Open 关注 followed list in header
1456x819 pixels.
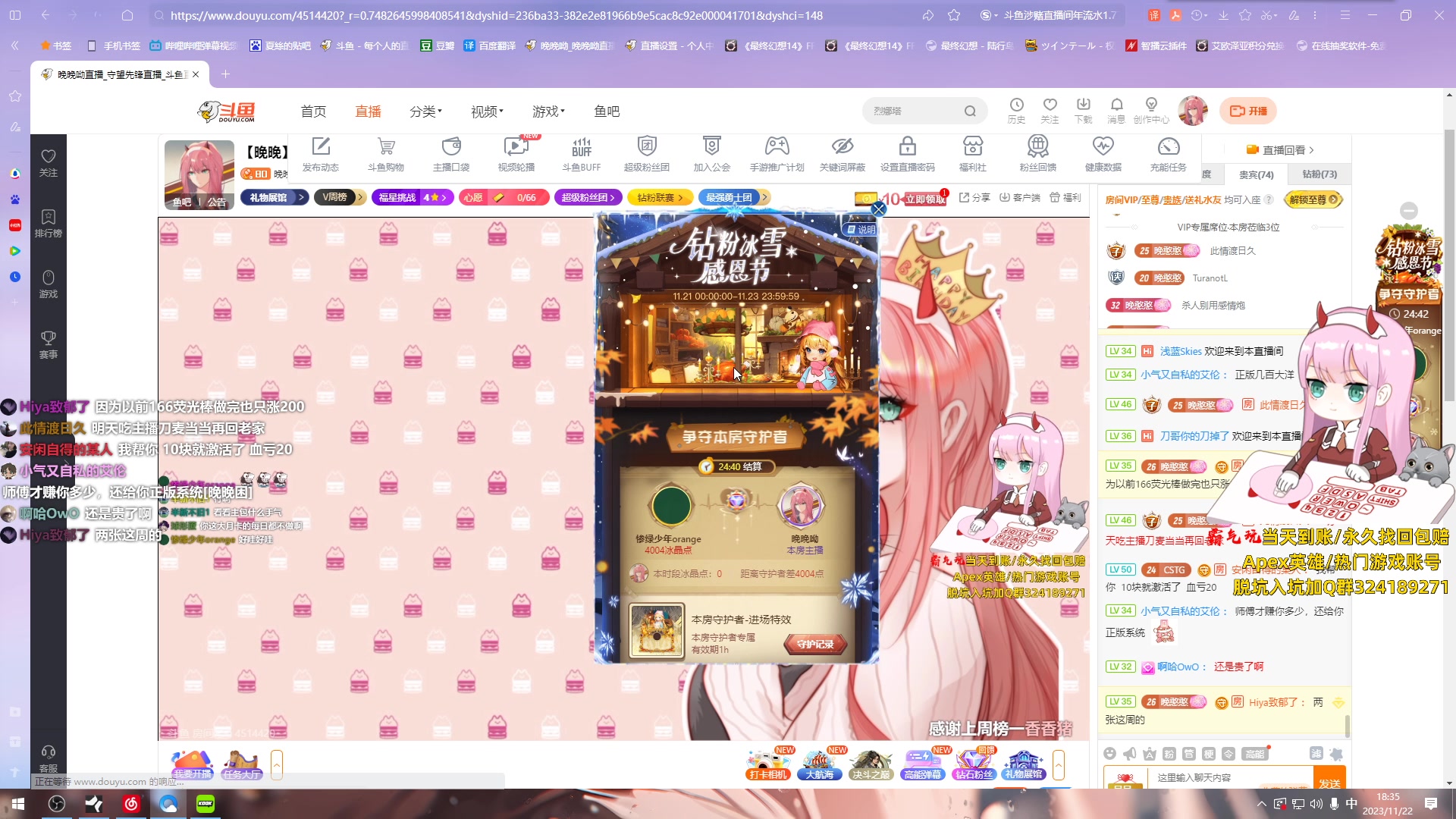pos(1050,111)
